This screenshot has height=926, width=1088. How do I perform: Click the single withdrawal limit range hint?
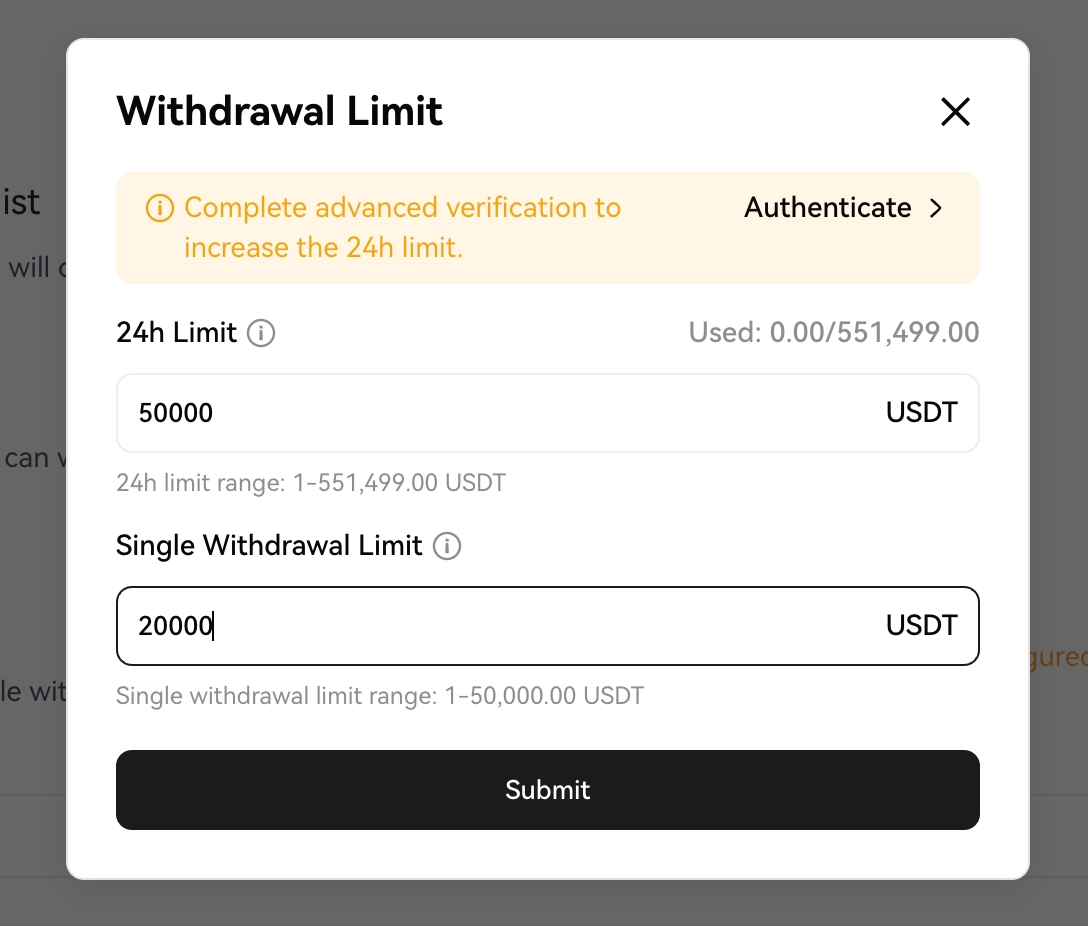pos(380,695)
